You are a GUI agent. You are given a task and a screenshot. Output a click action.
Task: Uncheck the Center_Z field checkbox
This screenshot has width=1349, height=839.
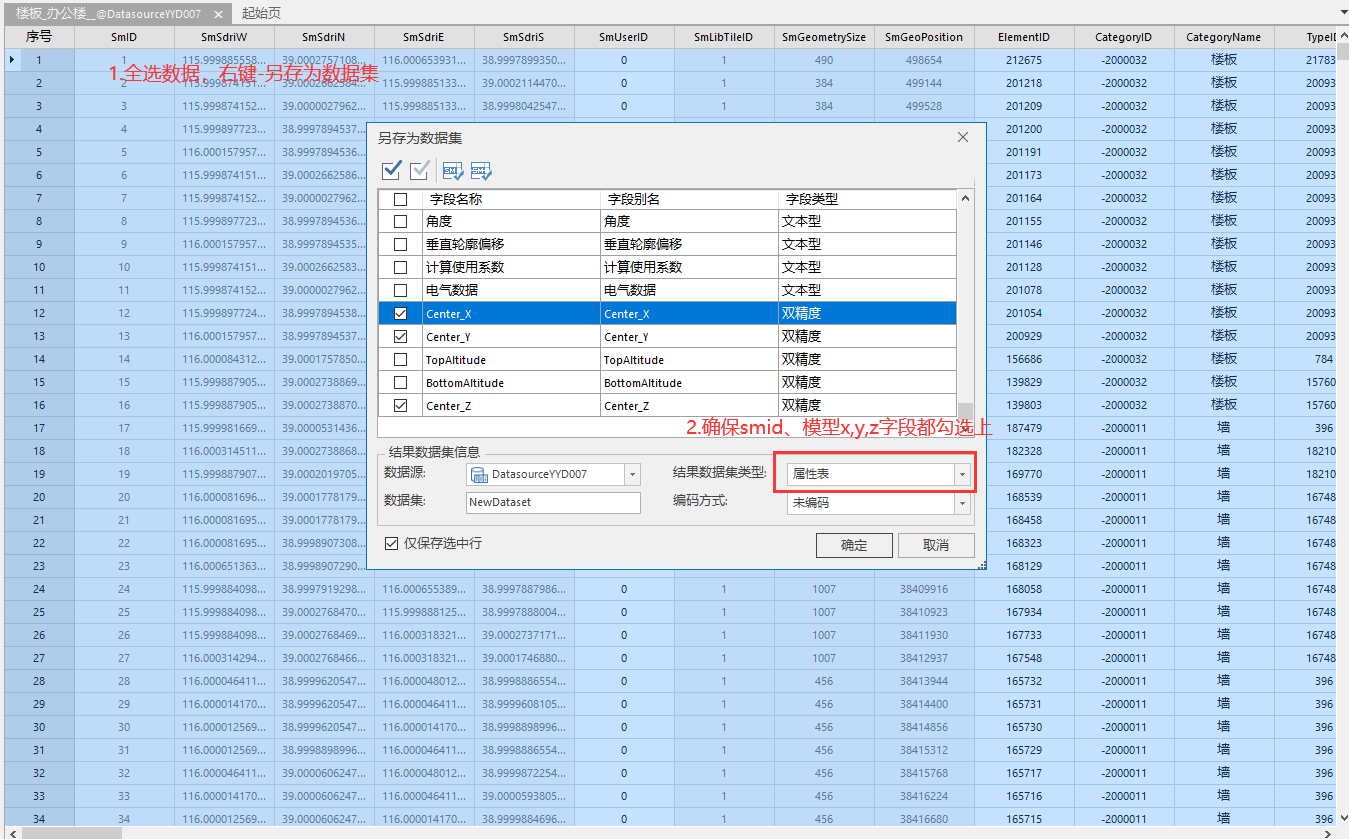tap(400, 405)
